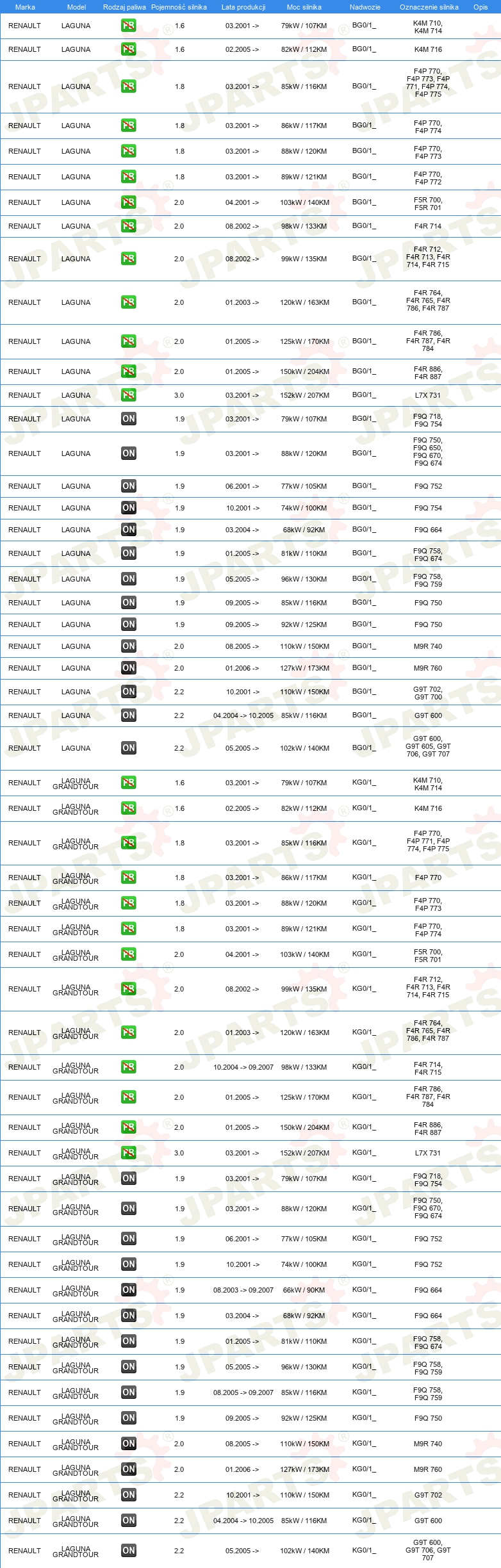Select 04.2004 -> 10.2005 cell in BG0/1_ row
This screenshot has height=1568, width=501.
click(x=243, y=715)
